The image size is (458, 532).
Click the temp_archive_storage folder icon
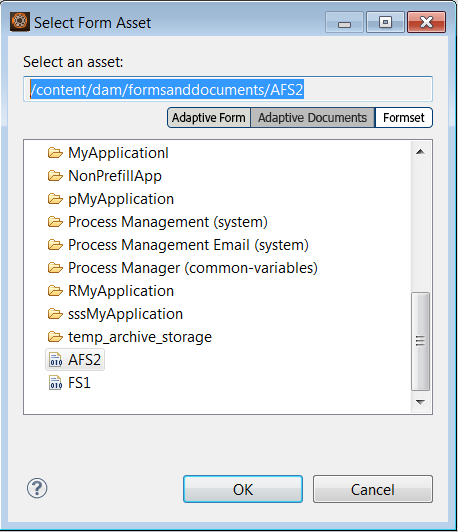pos(55,337)
